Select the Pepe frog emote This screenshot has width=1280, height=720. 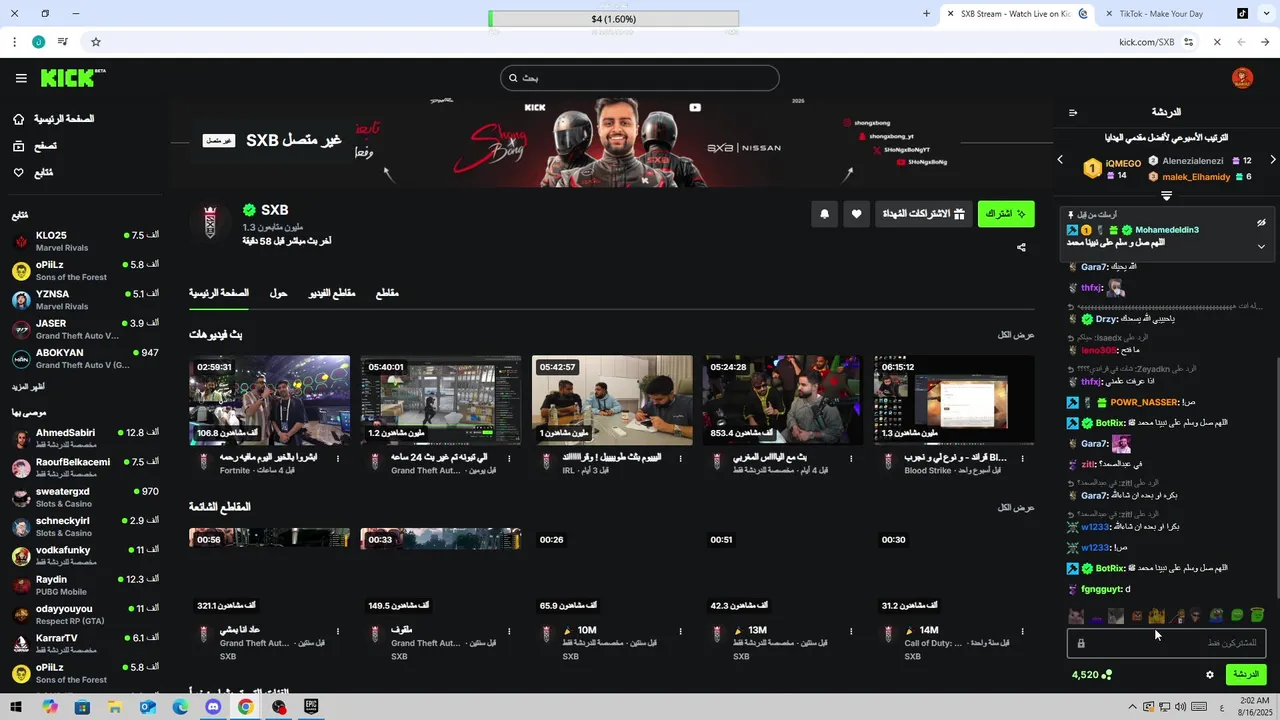(x=1216, y=616)
